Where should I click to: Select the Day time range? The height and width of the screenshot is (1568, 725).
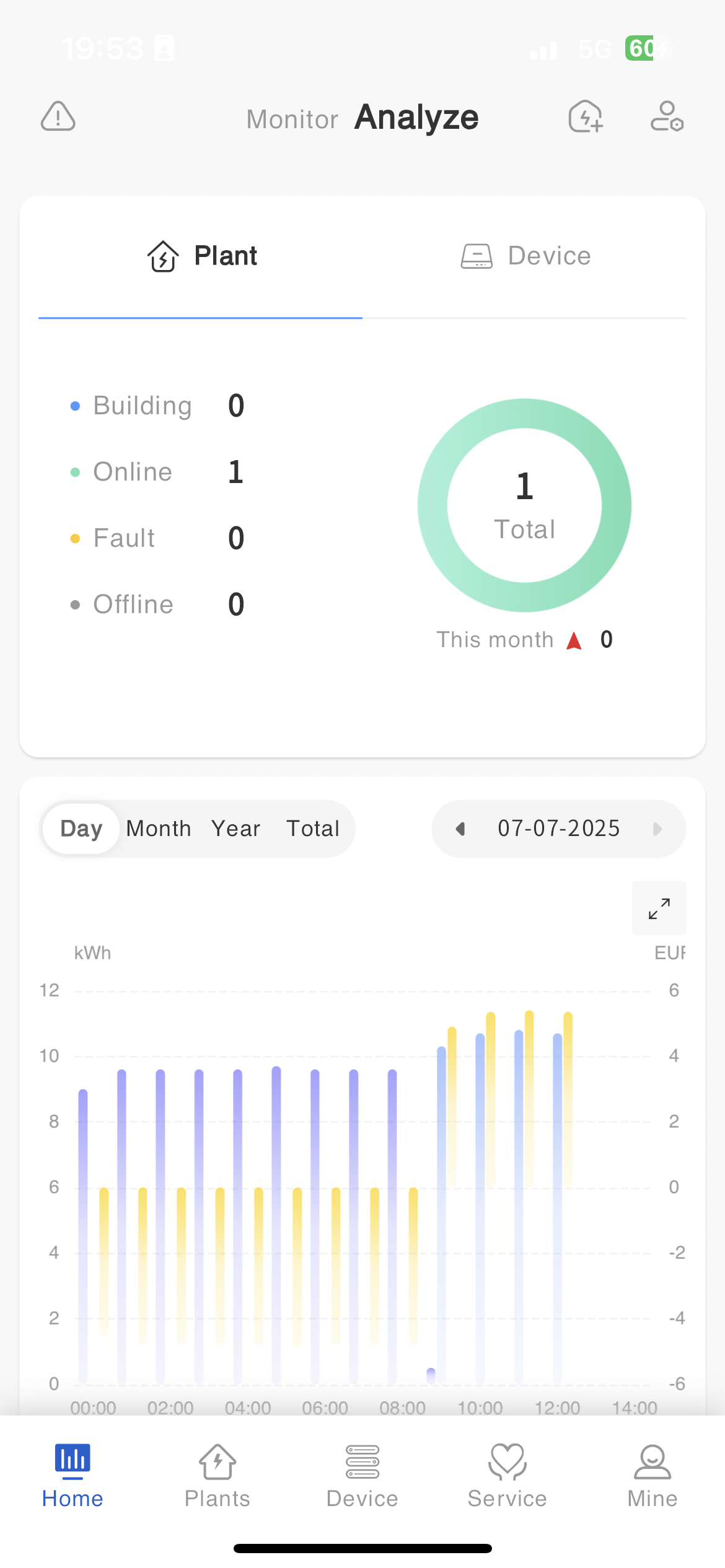tap(81, 829)
